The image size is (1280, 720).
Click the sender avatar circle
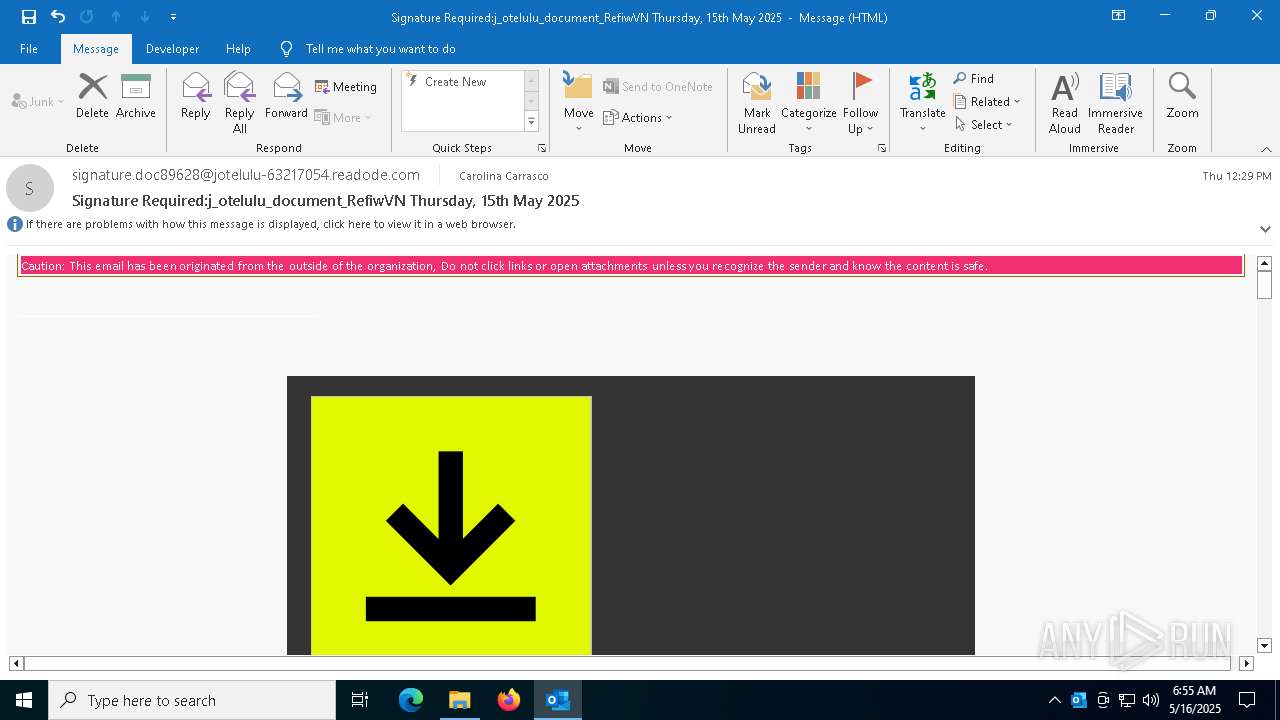(x=29, y=188)
